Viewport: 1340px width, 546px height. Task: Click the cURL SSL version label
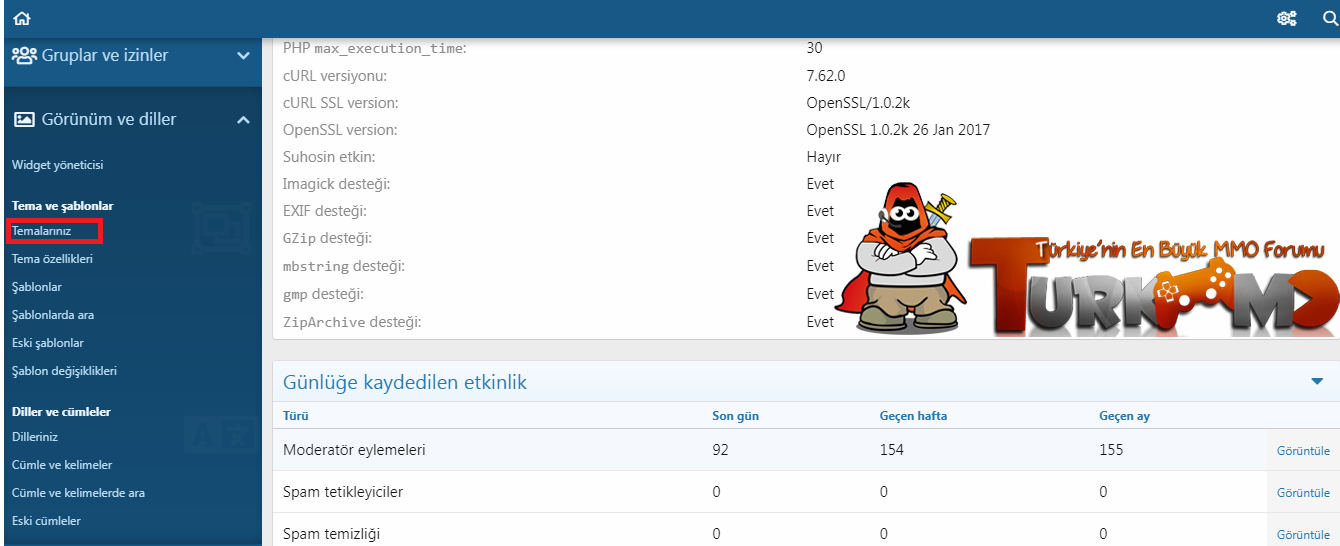pyautogui.click(x=340, y=102)
